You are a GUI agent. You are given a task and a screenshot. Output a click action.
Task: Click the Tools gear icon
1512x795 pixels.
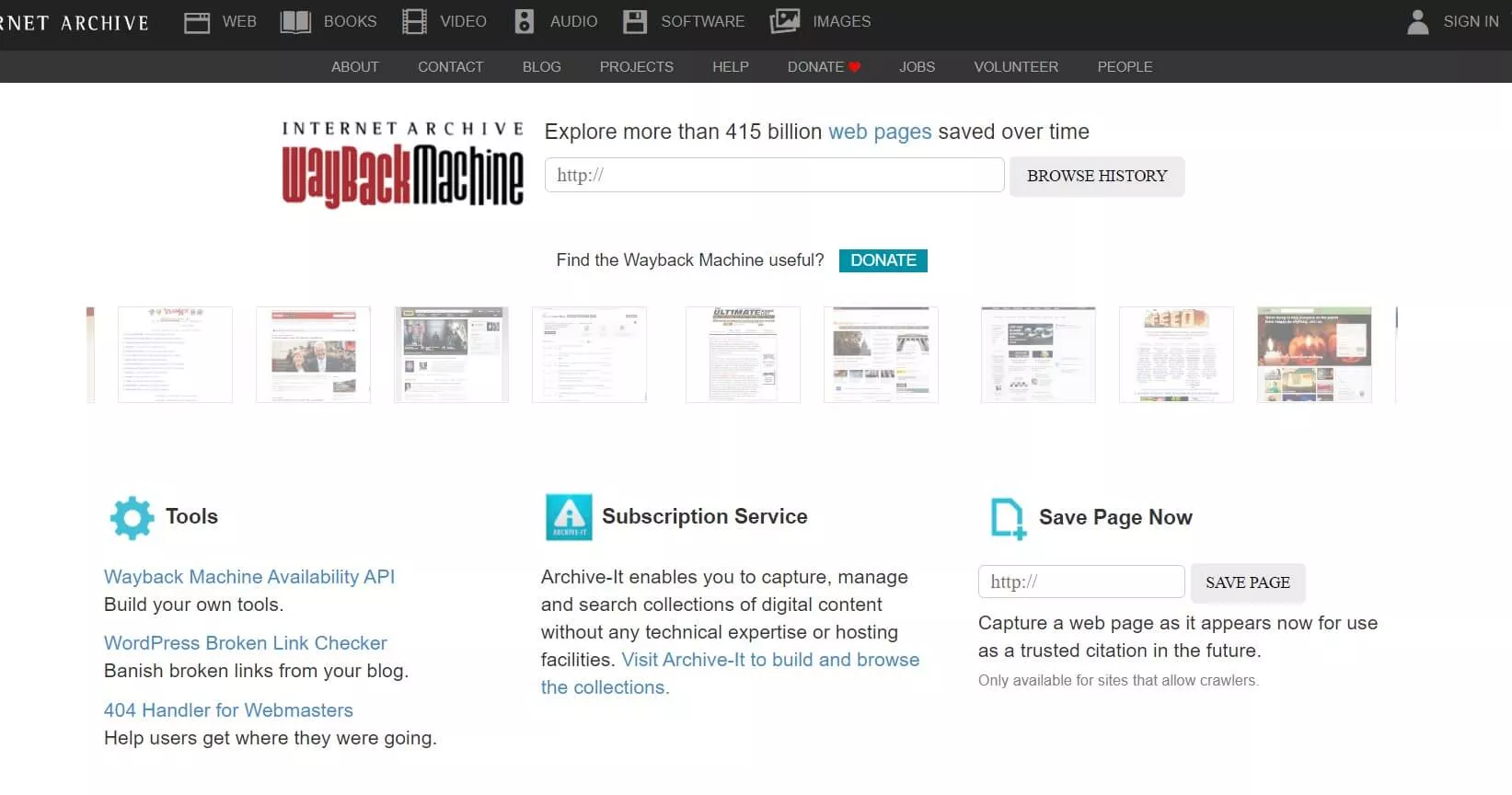(132, 518)
